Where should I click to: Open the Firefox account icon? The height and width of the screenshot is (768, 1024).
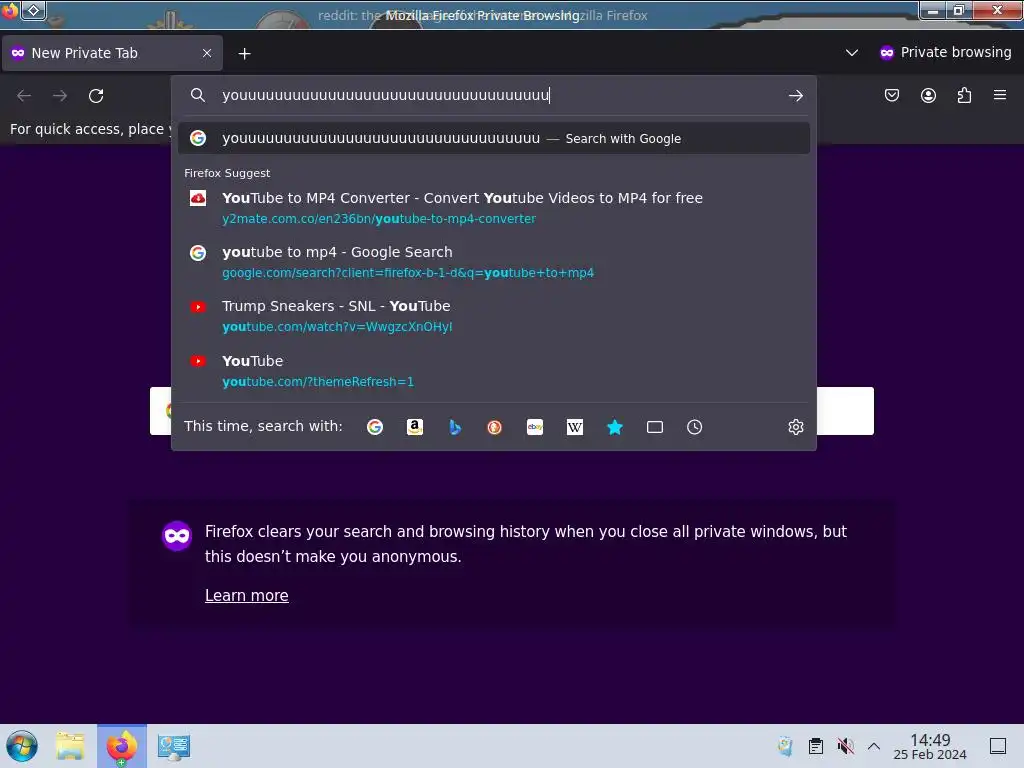(x=928, y=95)
